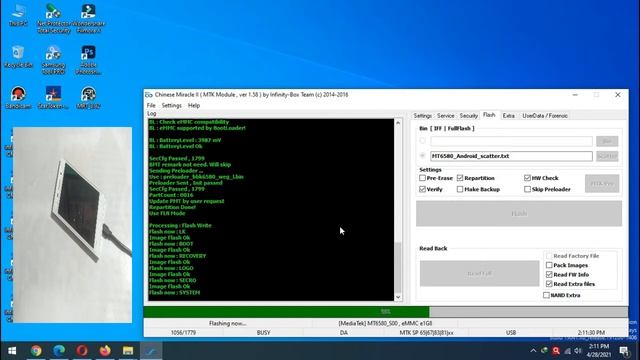The width and height of the screenshot is (640, 360).
Task: Open Opera browser from taskbar
Action: (x=82, y=351)
